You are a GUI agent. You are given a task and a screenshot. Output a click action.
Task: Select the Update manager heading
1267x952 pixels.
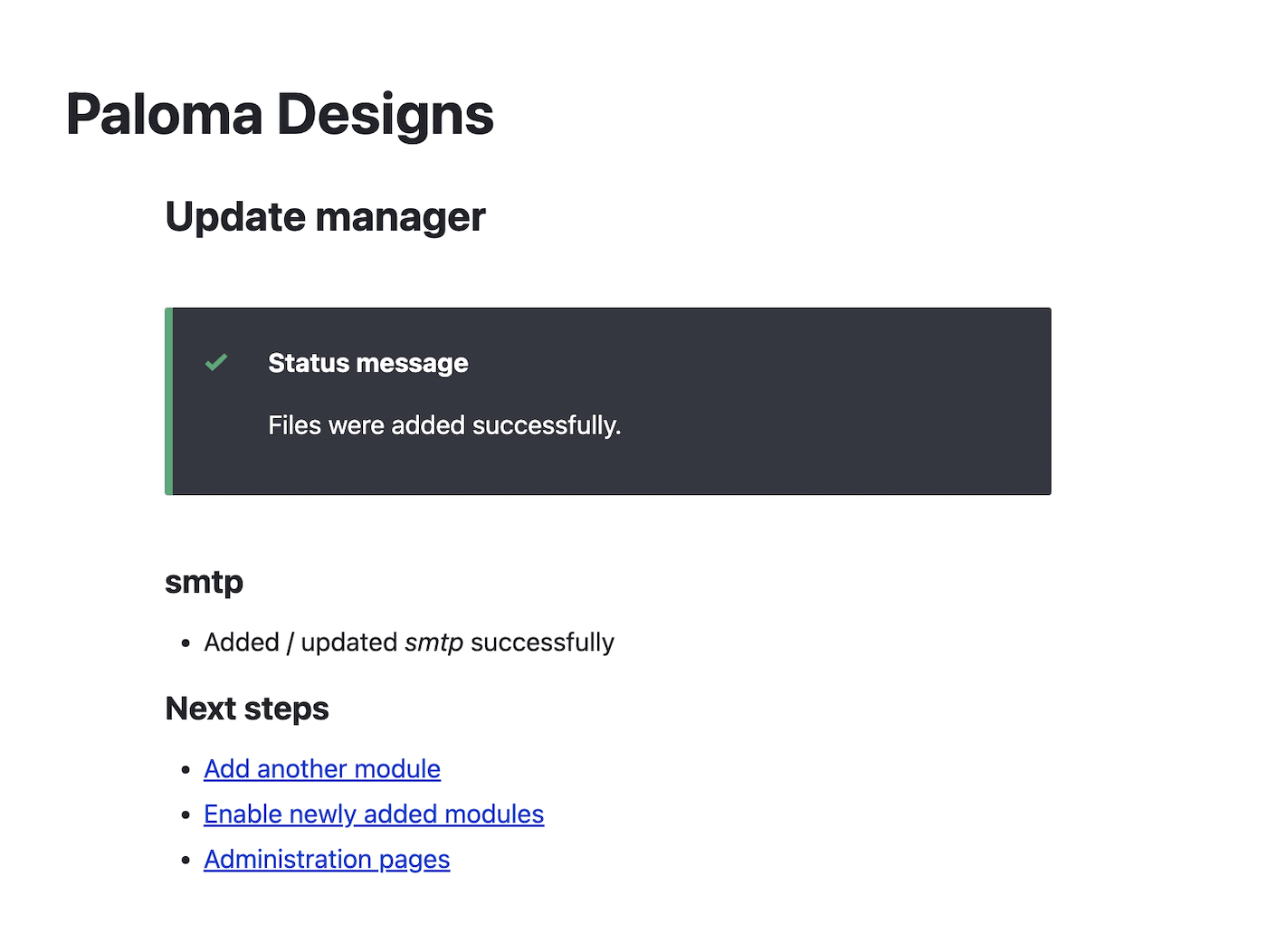325,216
